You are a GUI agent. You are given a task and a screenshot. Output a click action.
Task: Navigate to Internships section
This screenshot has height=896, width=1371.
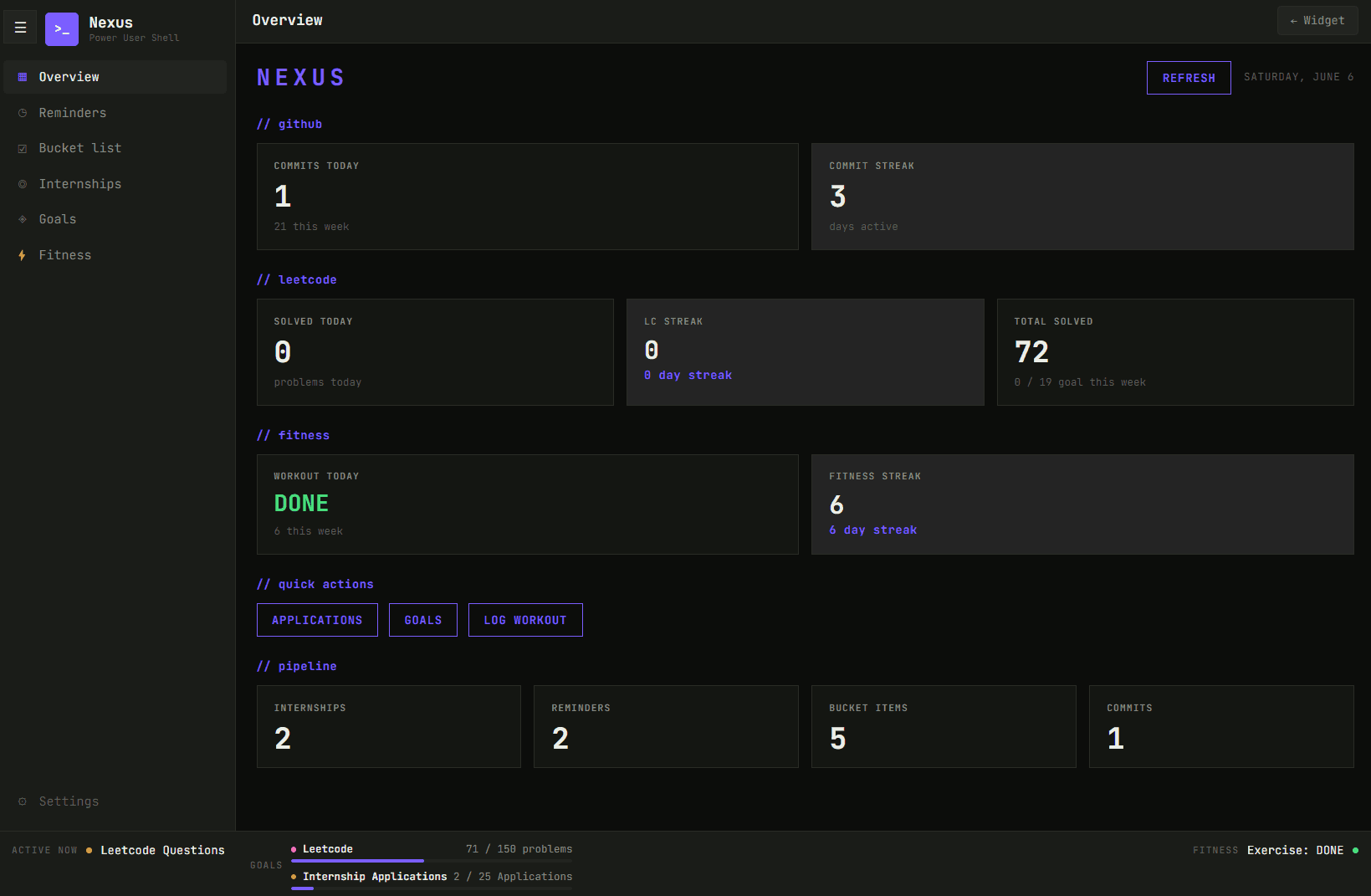point(115,184)
